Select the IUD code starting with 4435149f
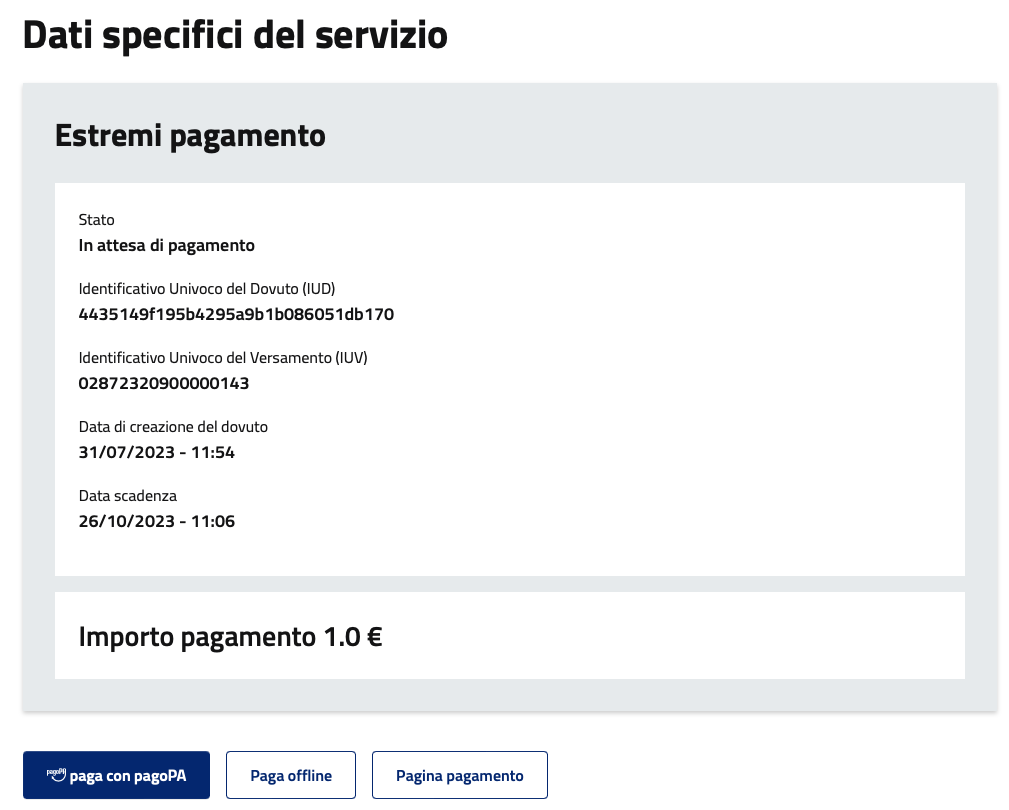 tap(236, 314)
